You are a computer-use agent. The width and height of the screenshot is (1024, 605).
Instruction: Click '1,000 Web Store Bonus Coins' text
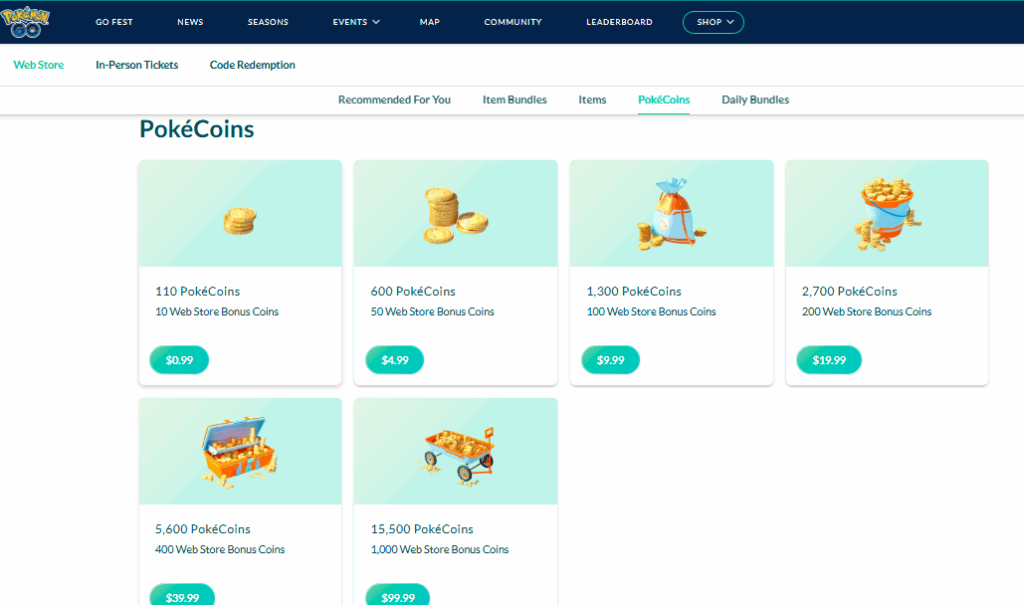tap(440, 549)
